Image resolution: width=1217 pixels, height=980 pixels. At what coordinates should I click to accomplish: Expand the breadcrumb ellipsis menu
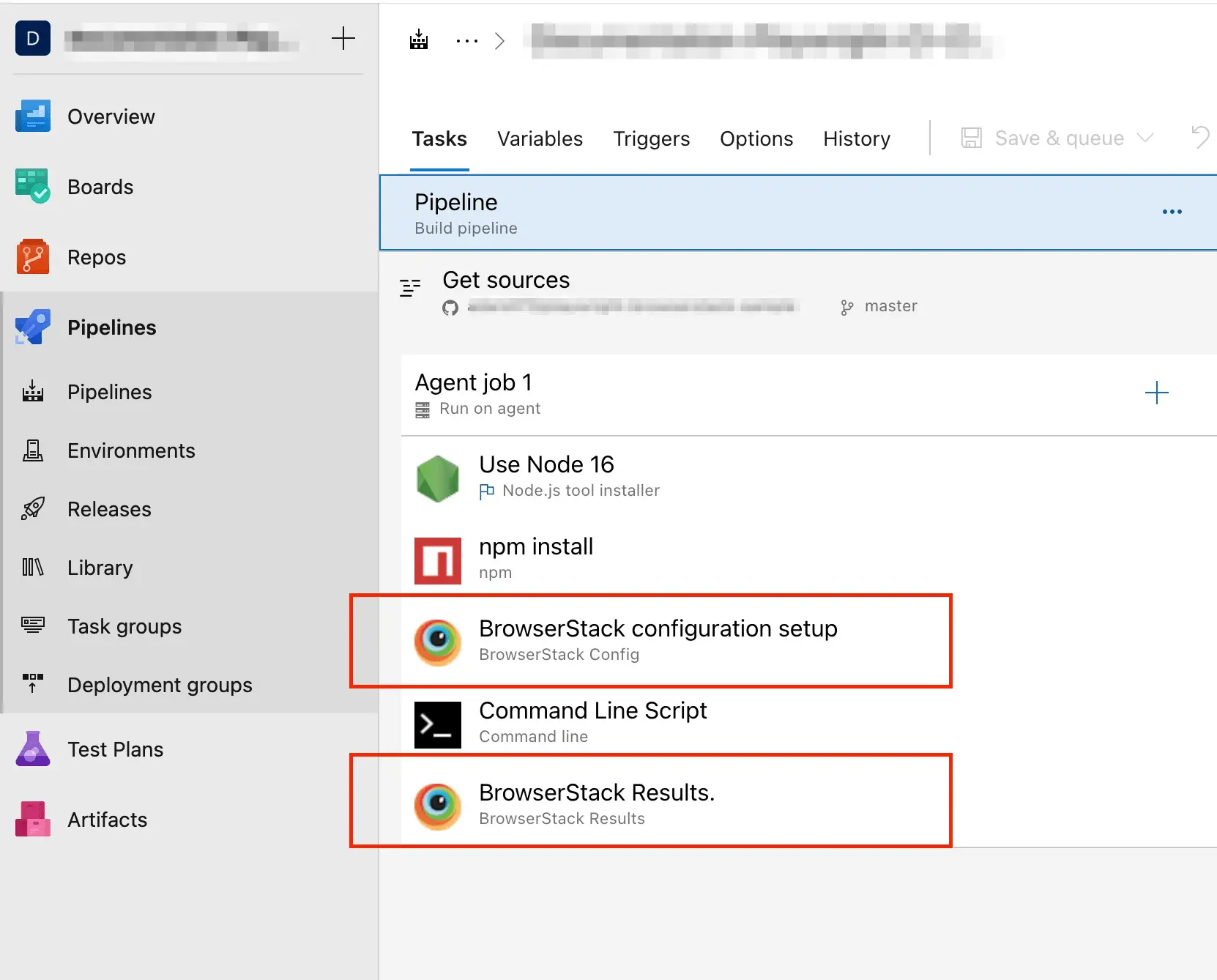pos(466,41)
